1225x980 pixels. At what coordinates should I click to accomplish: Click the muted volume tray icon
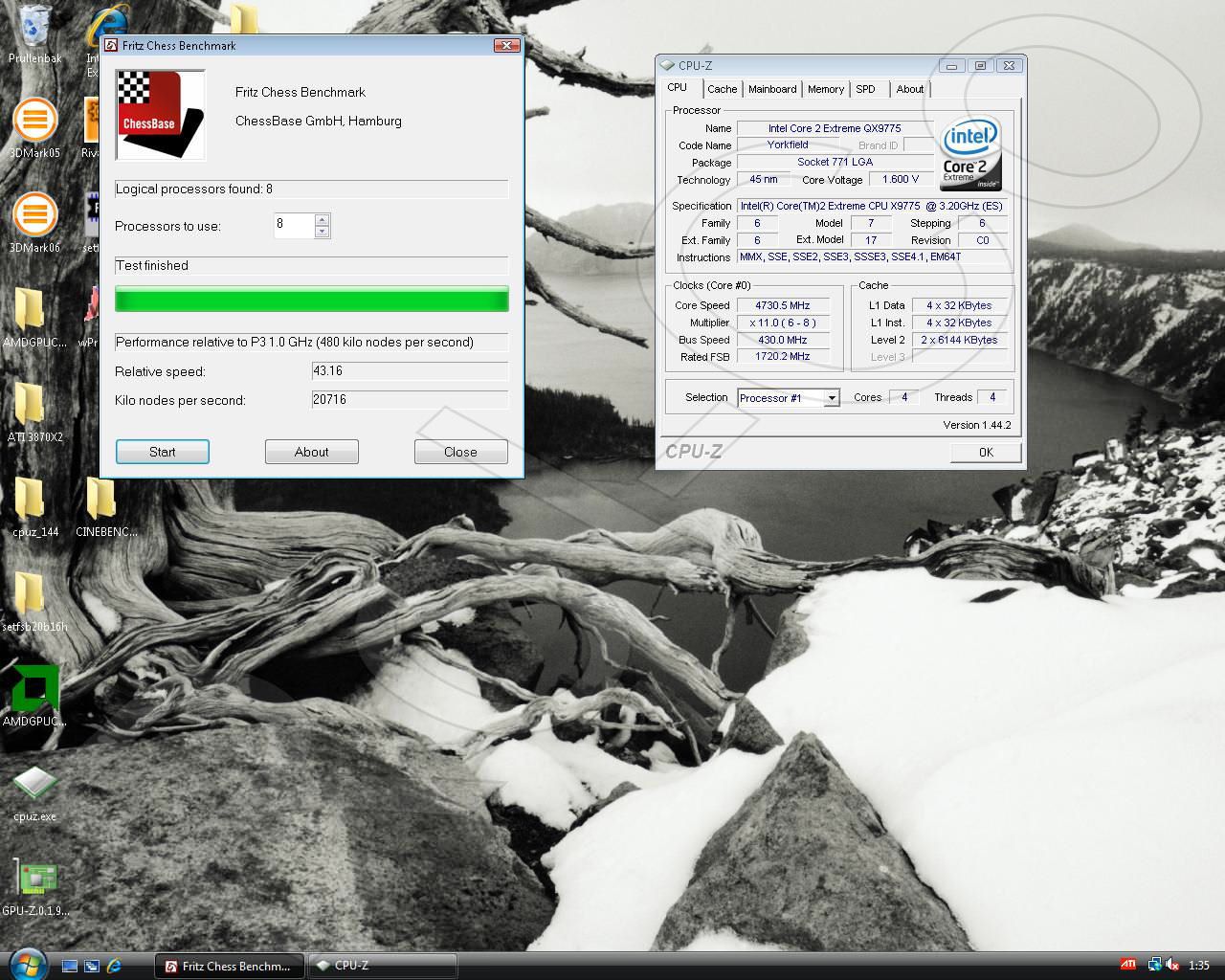point(1172,965)
